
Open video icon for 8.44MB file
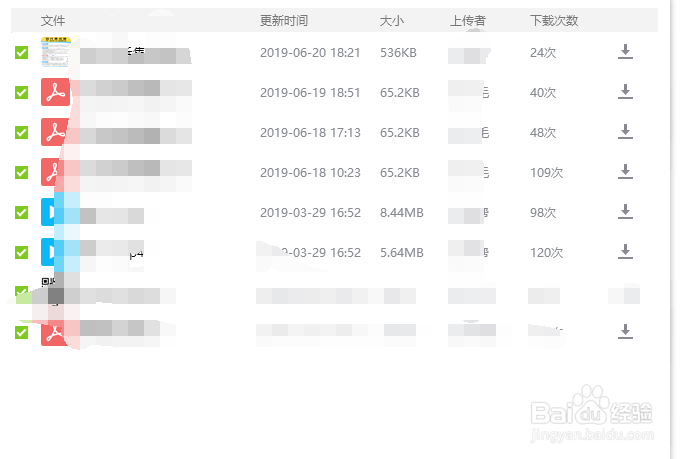point(54,212)
